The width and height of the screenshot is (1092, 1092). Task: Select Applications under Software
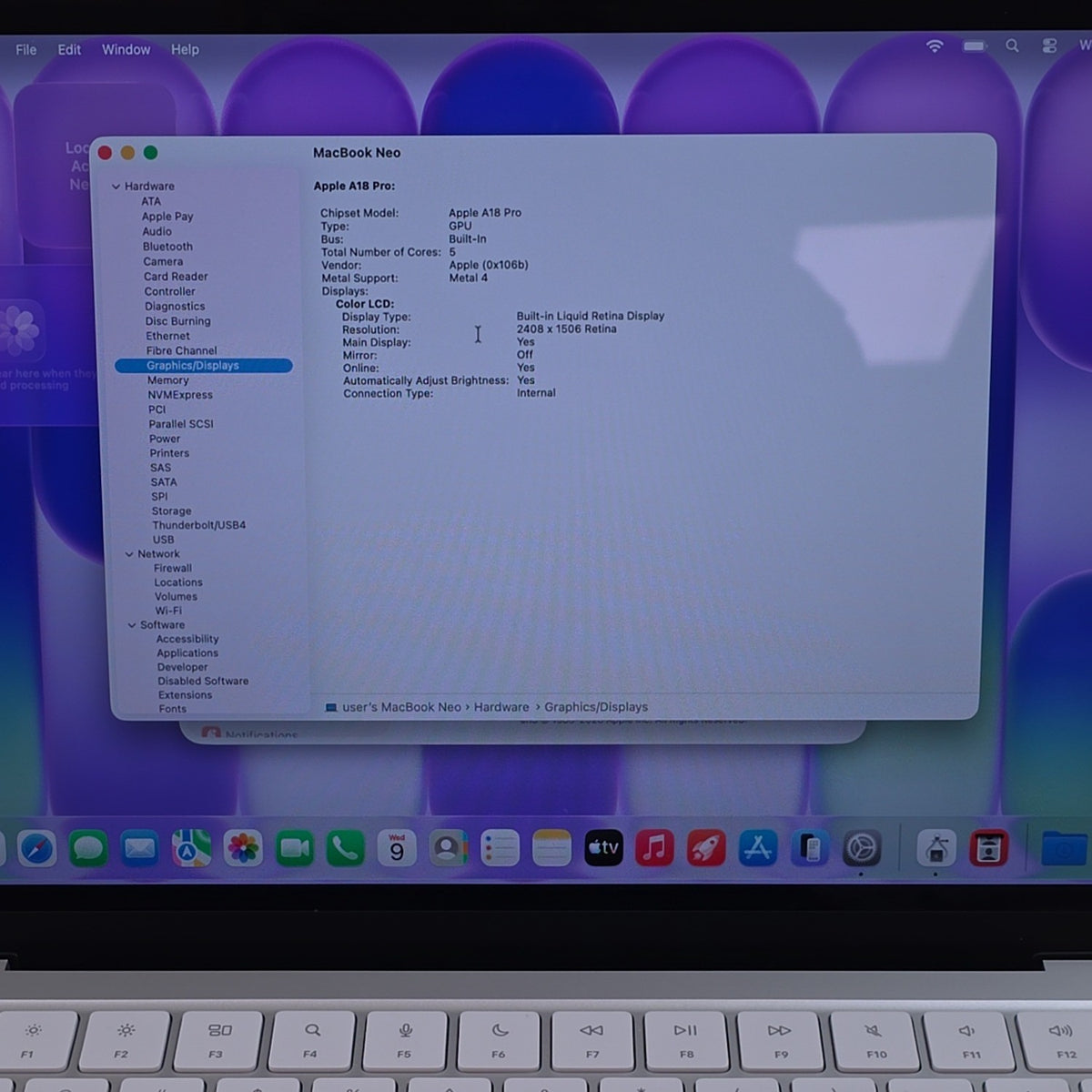tap(187, 653)
